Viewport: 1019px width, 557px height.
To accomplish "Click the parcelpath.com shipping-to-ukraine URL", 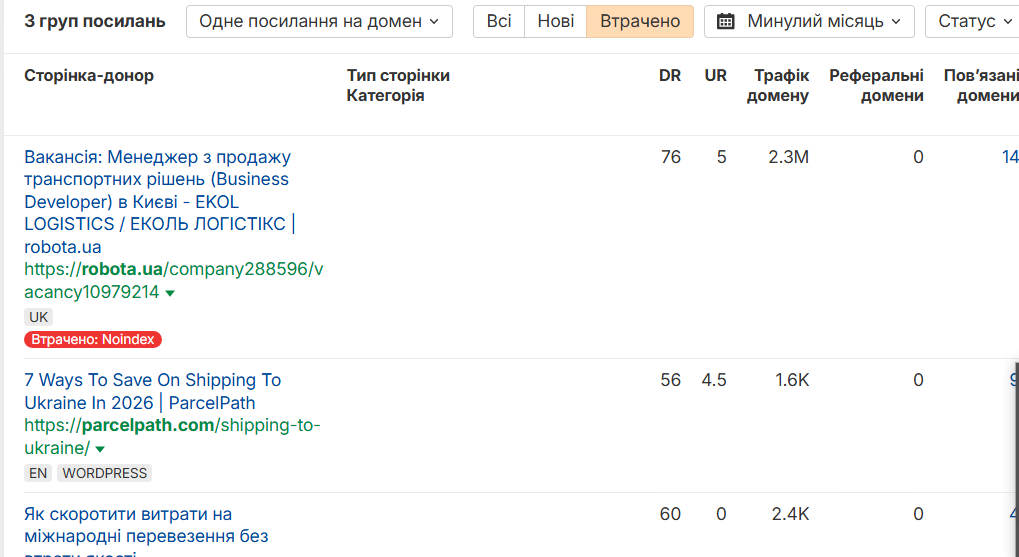I will pyautogui.click(x=172, y=426).
